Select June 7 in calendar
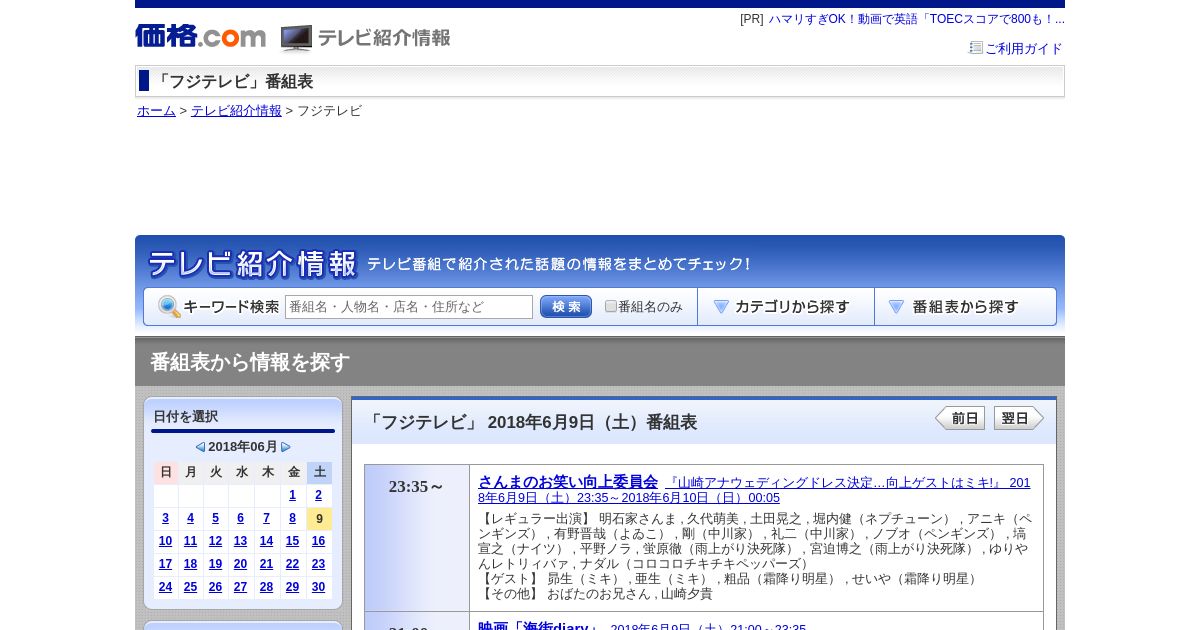The image size is (1200, 630). coord(266,518)
